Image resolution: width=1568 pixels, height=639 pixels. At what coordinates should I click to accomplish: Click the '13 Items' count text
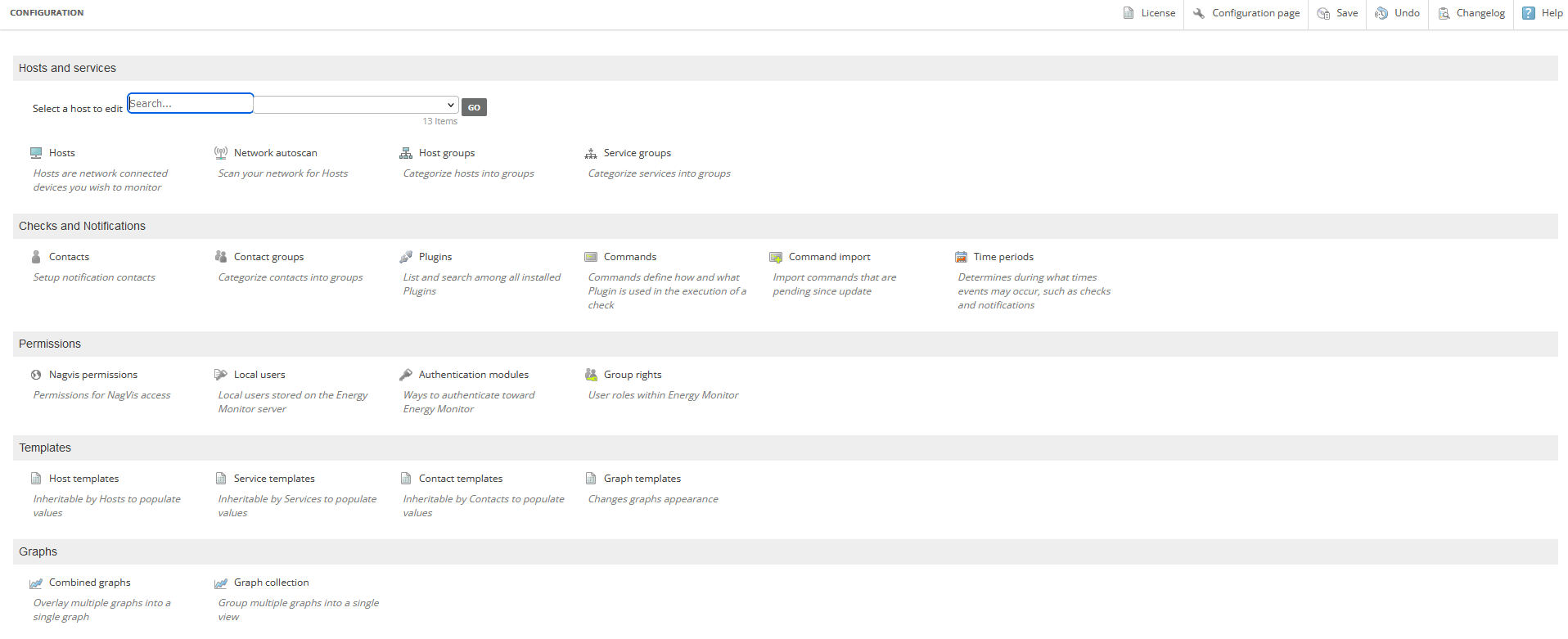(440, 121)
